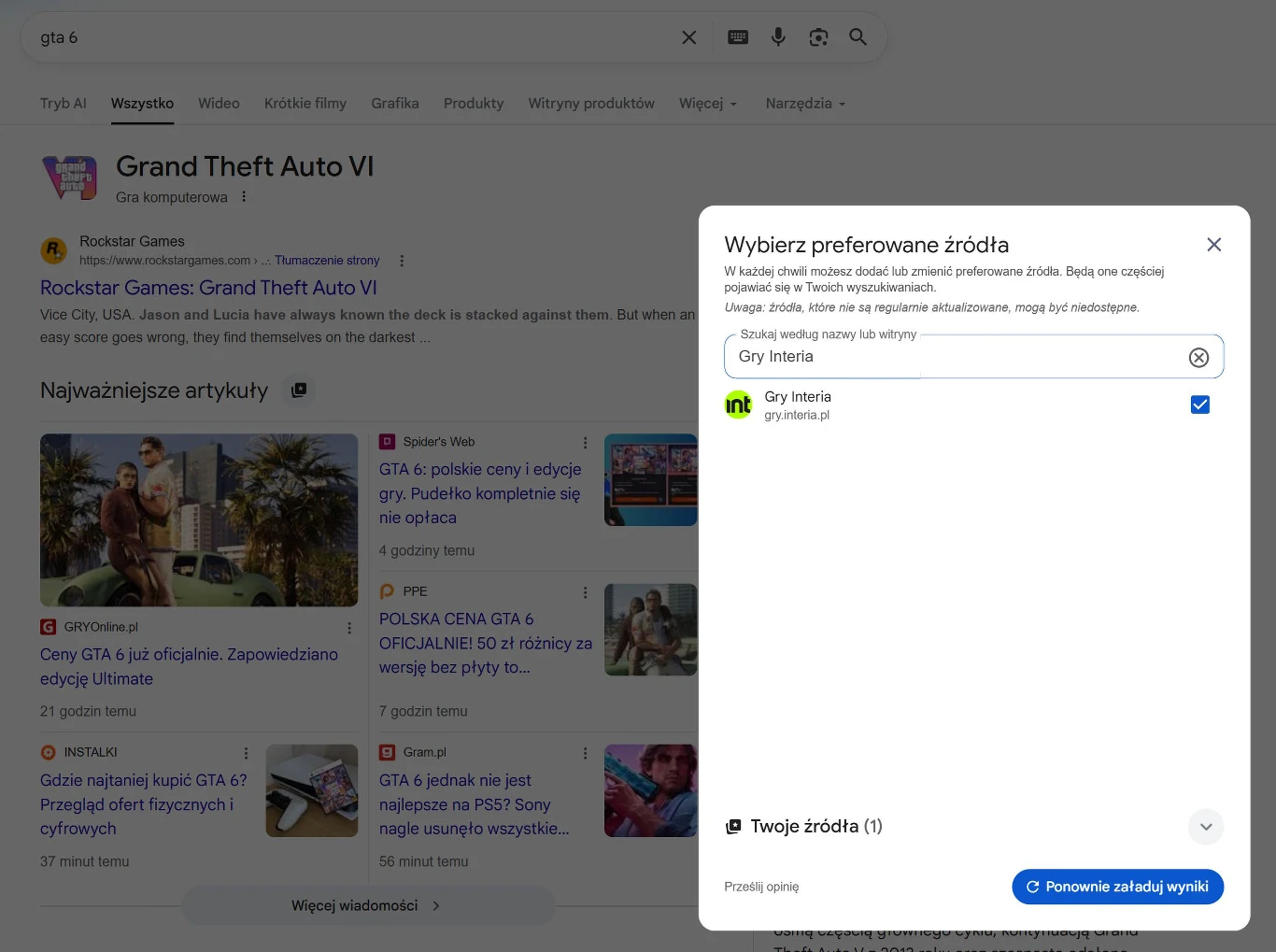Switch to the Grafika tab
Image resolution: width=1276 pixels, height=952 pixels.
click(x=395, y=104)
